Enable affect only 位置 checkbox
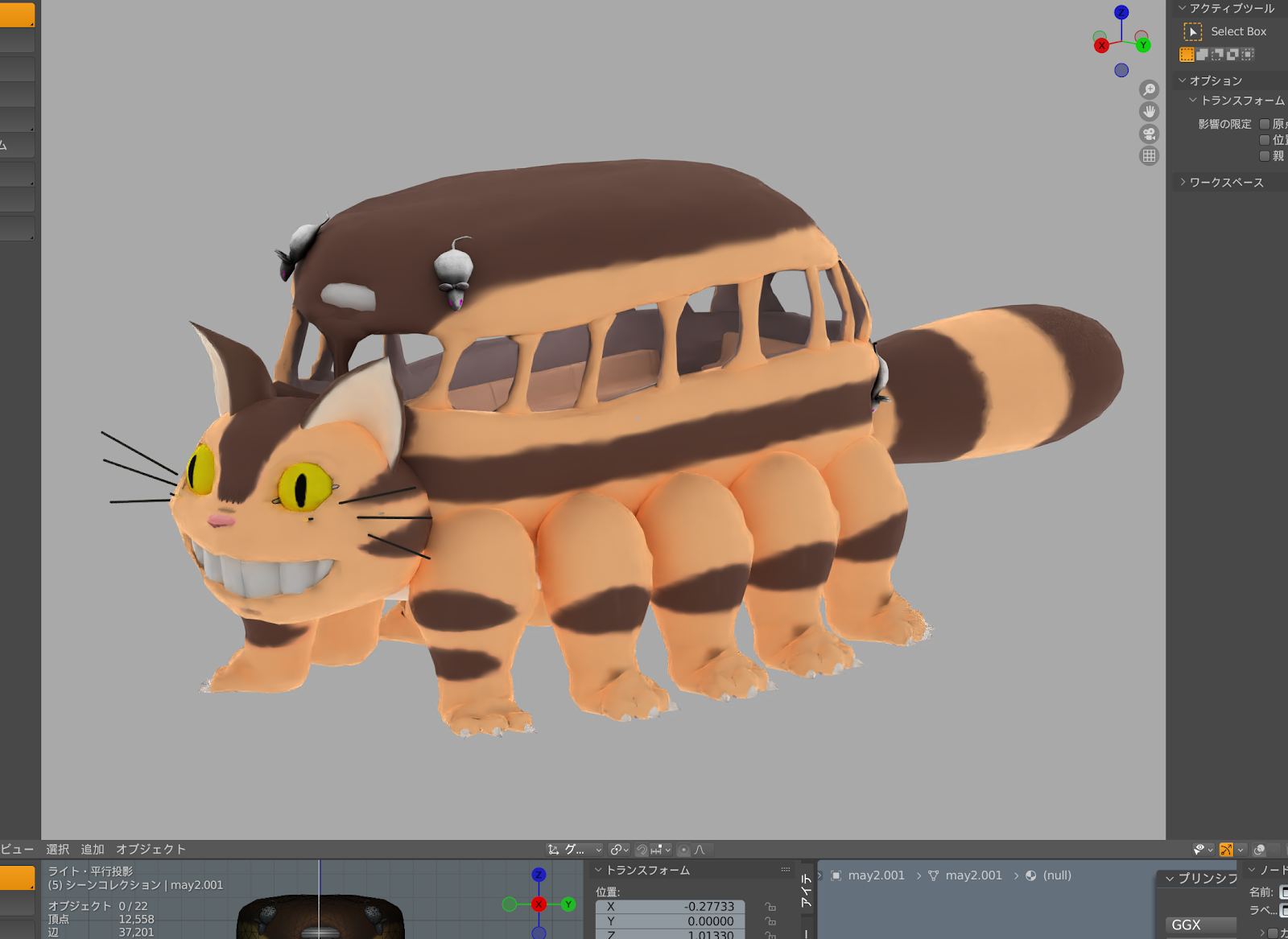 click(x=1265, y=140)
